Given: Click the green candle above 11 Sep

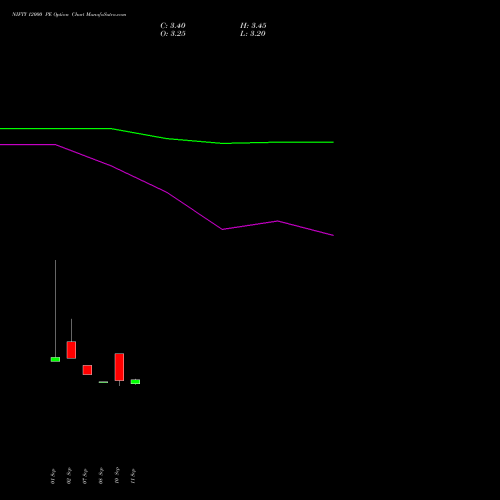Looking at the screenshot, I should point(135,382).
